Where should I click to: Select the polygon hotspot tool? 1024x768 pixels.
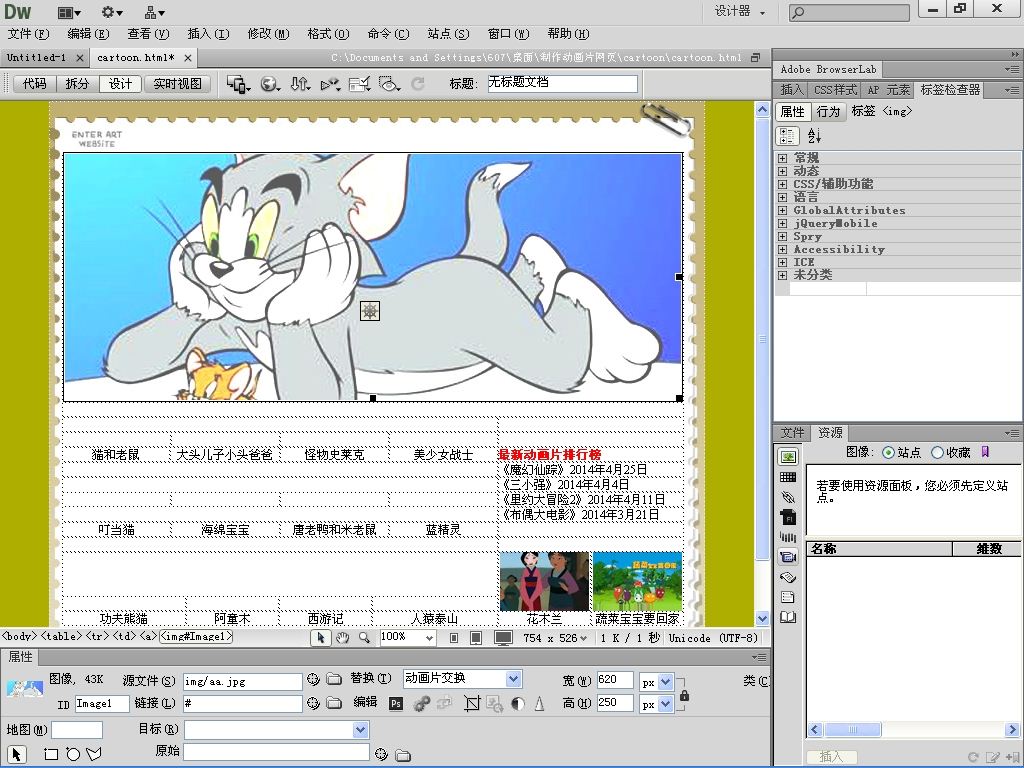[x=94, y=754]
